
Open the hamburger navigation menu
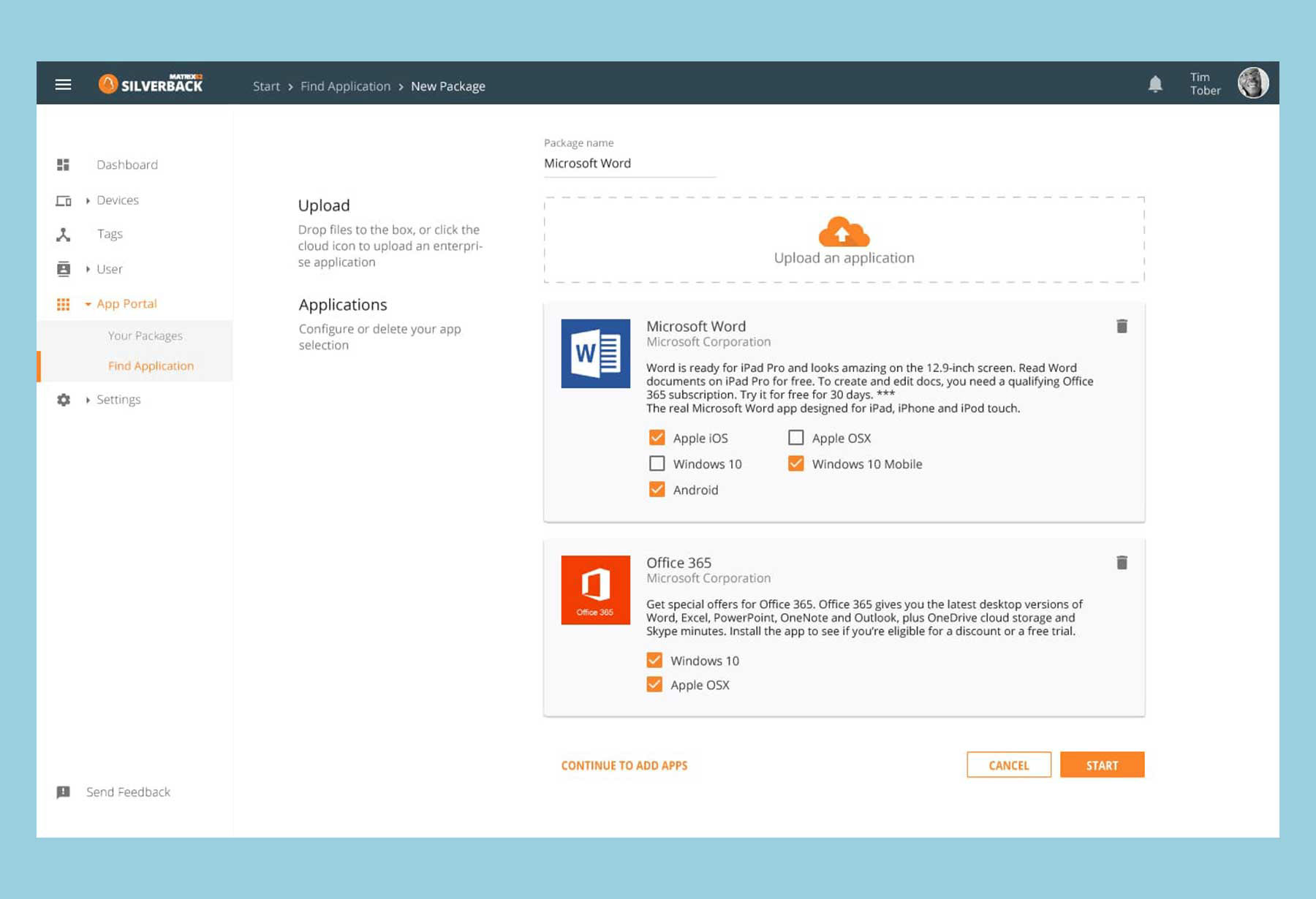pyautogui.click(x=64, y=85)
